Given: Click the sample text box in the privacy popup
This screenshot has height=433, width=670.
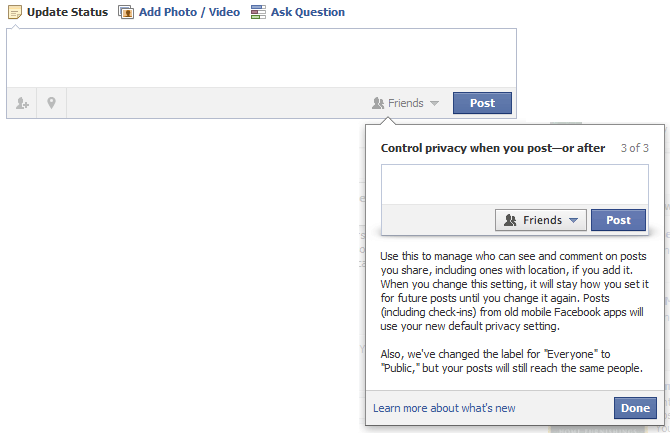Looking at the screenshot, I should coord(515,185).
